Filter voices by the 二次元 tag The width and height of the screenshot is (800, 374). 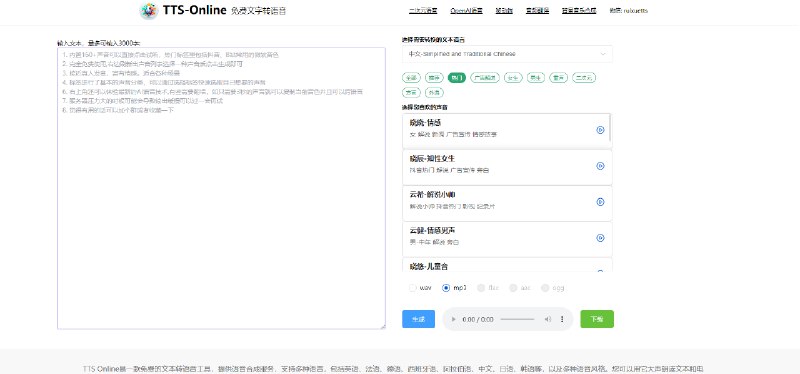tap(584, 78)
